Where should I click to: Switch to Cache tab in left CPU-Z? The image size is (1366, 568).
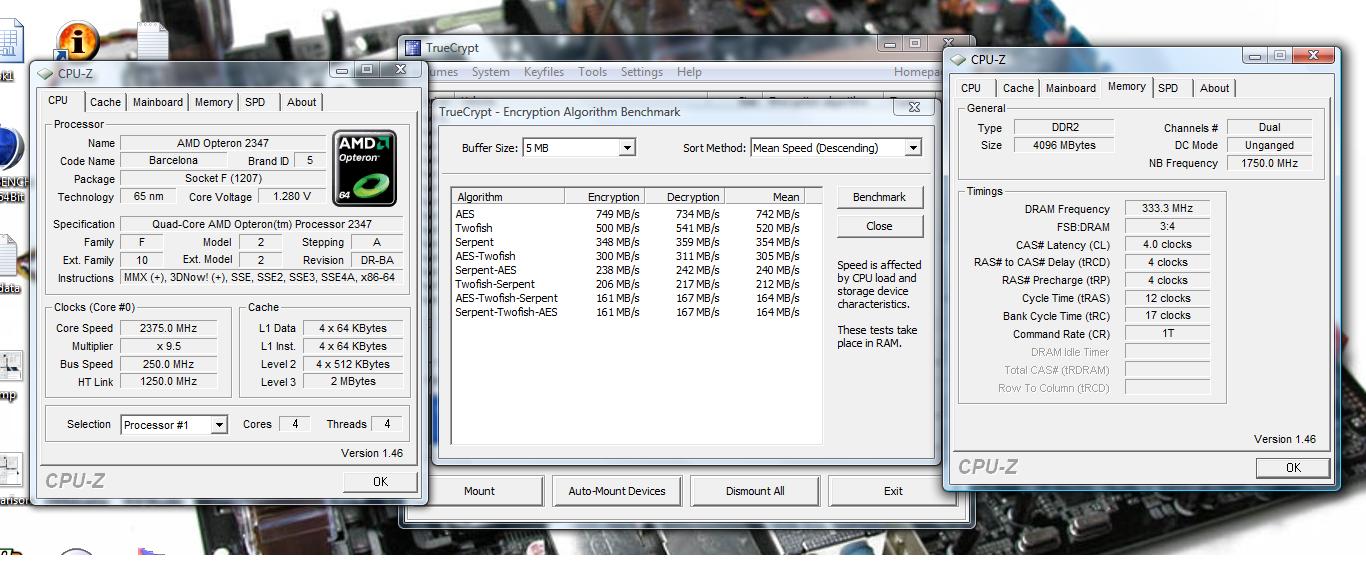point(105,102)
